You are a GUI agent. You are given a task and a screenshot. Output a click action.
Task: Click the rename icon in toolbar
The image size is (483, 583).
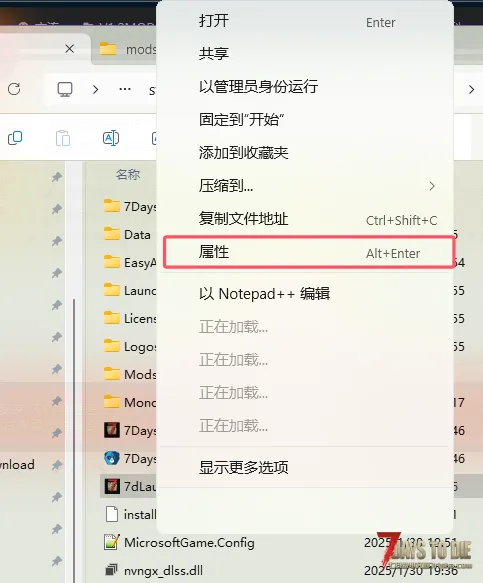tap(111, 138)
